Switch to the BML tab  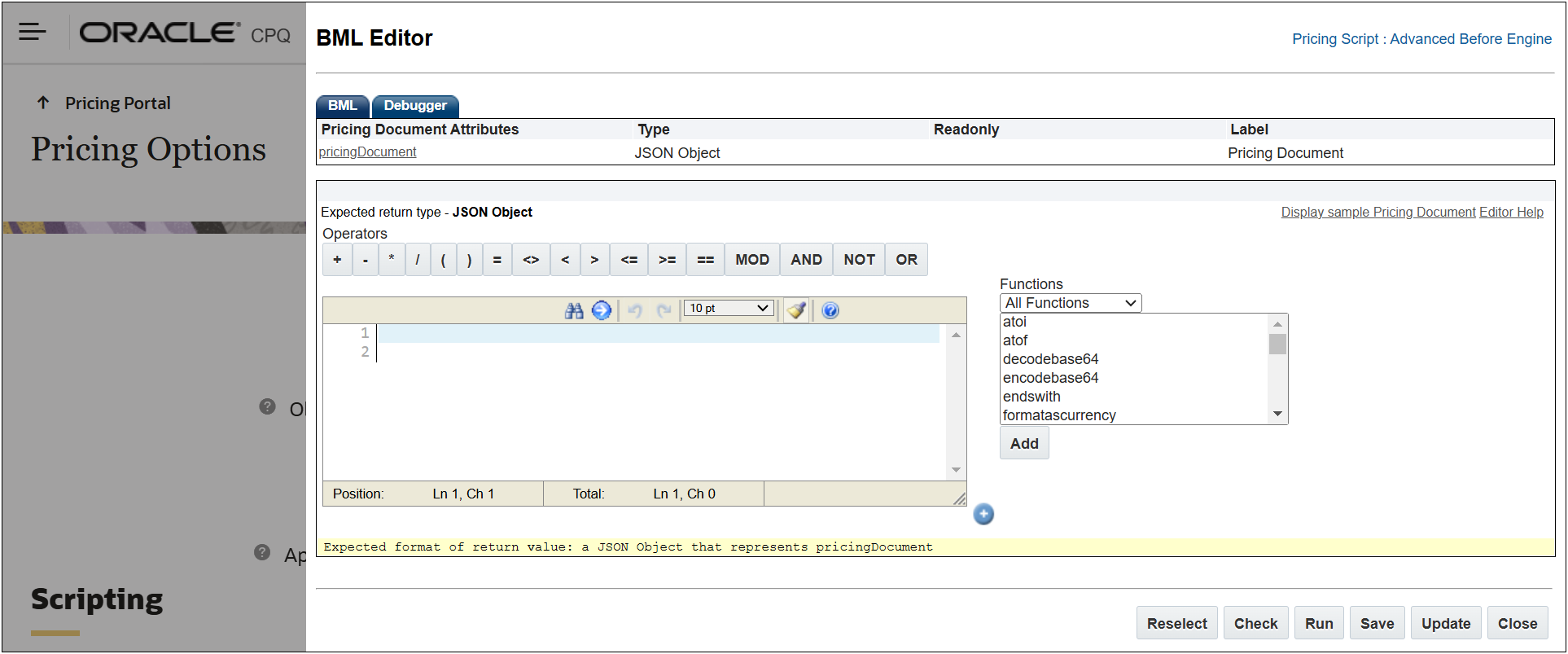click(x=343, y=106)
